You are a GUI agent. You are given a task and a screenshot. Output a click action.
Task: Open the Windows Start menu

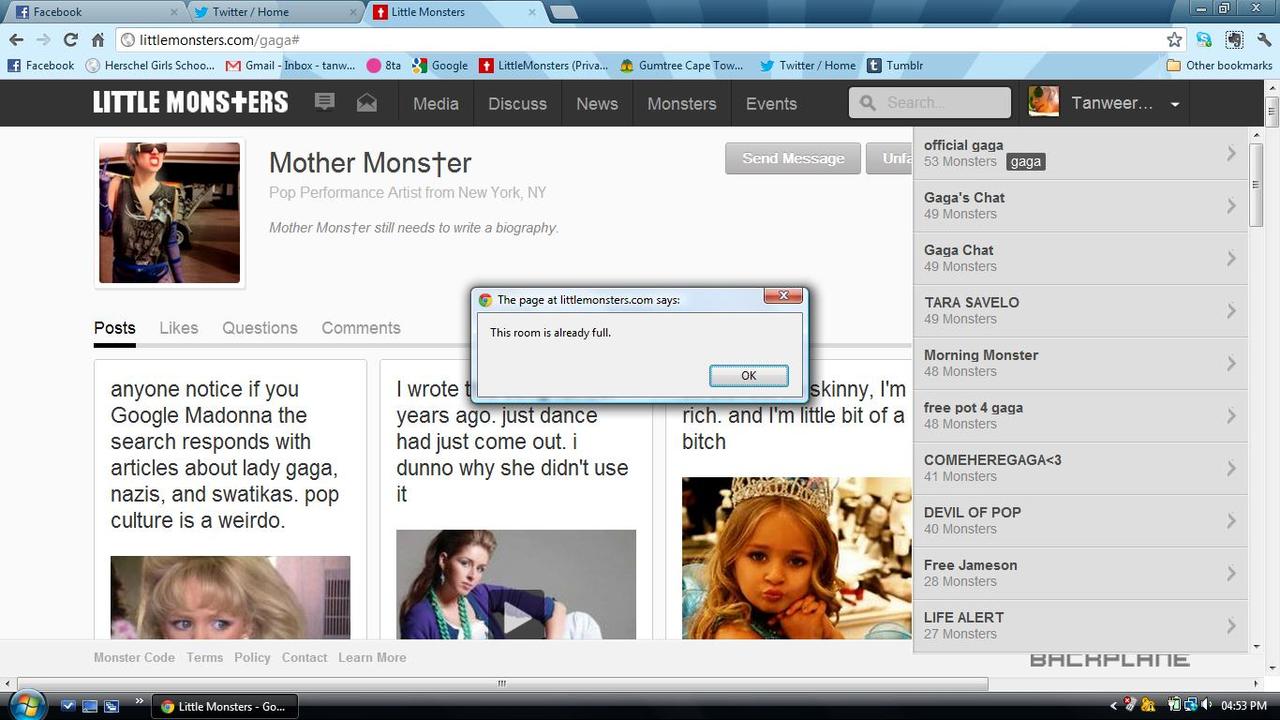tap(25, 705)
